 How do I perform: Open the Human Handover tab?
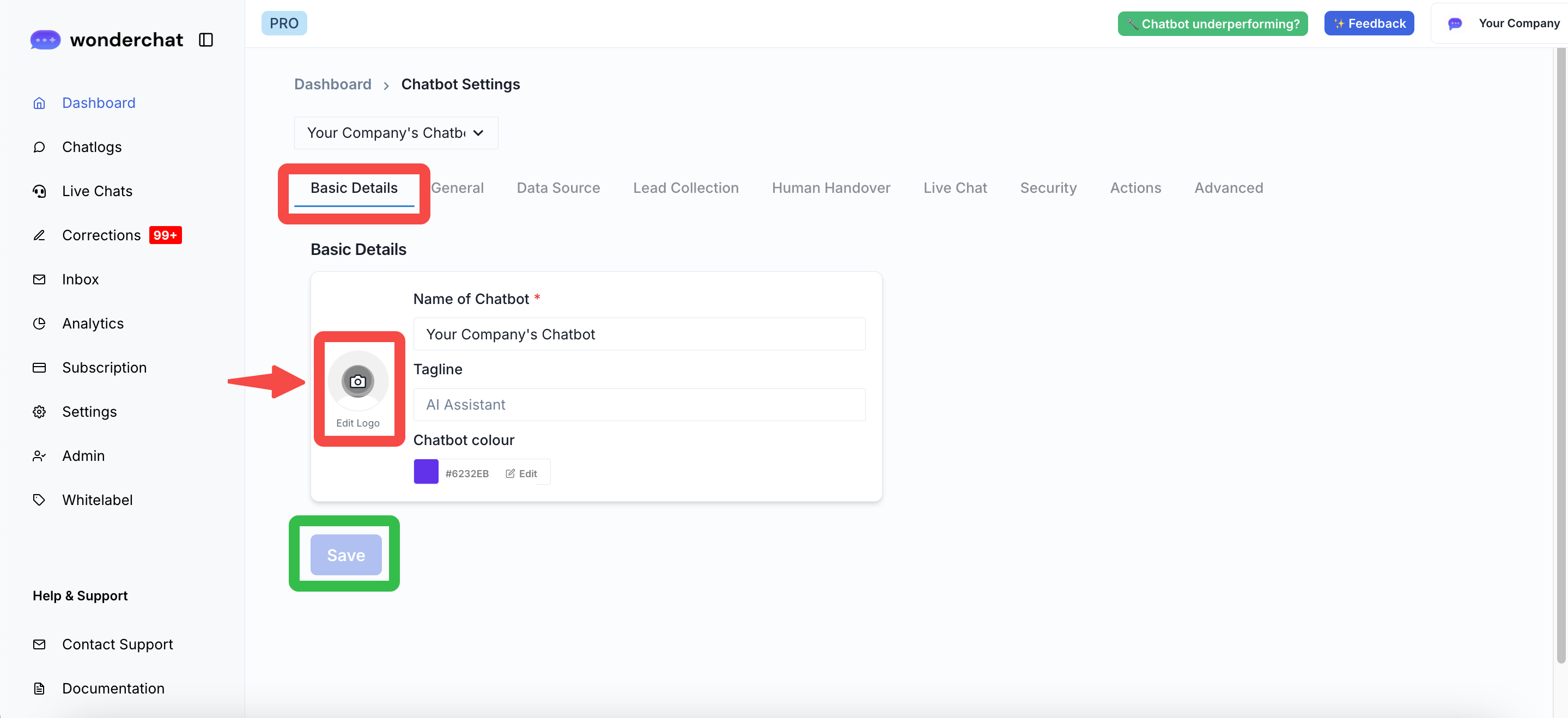click(830, 188)
